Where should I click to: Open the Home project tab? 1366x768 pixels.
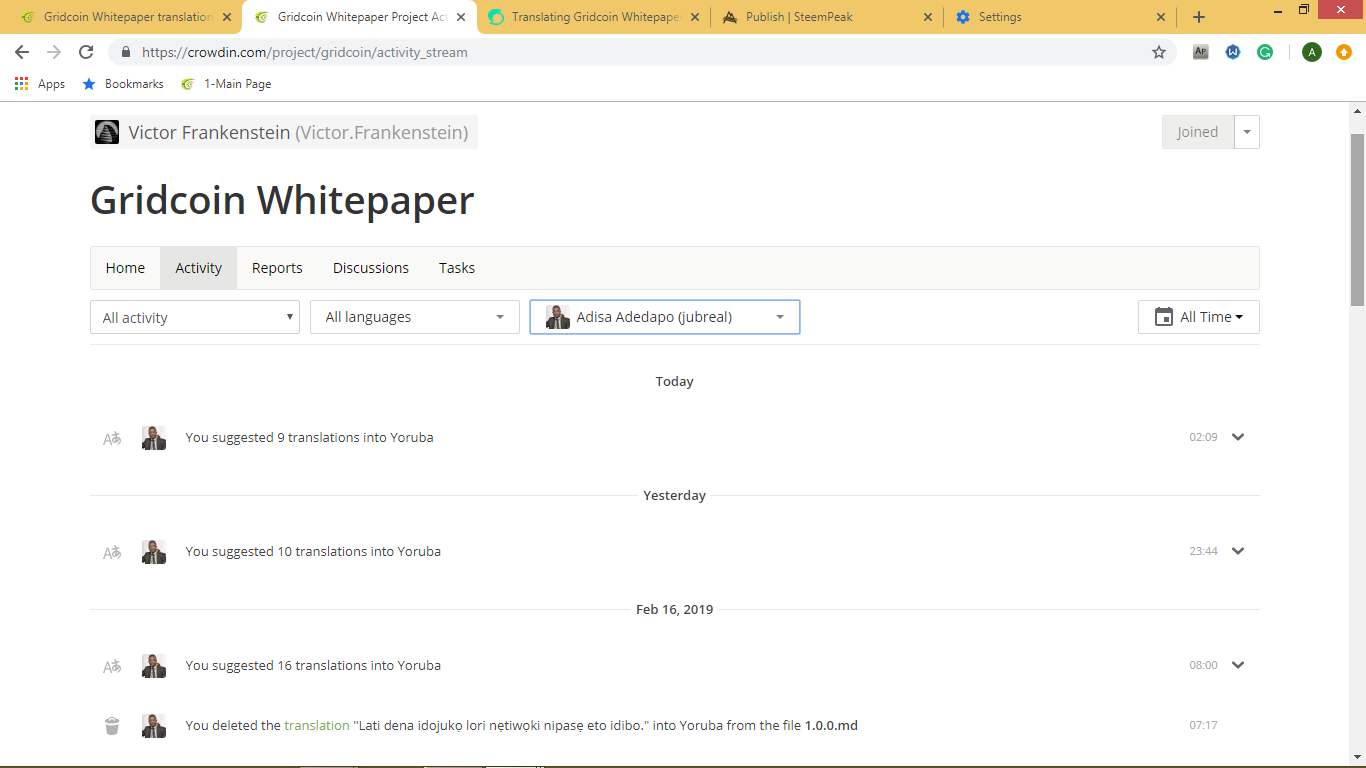click(x=125, y=268)
